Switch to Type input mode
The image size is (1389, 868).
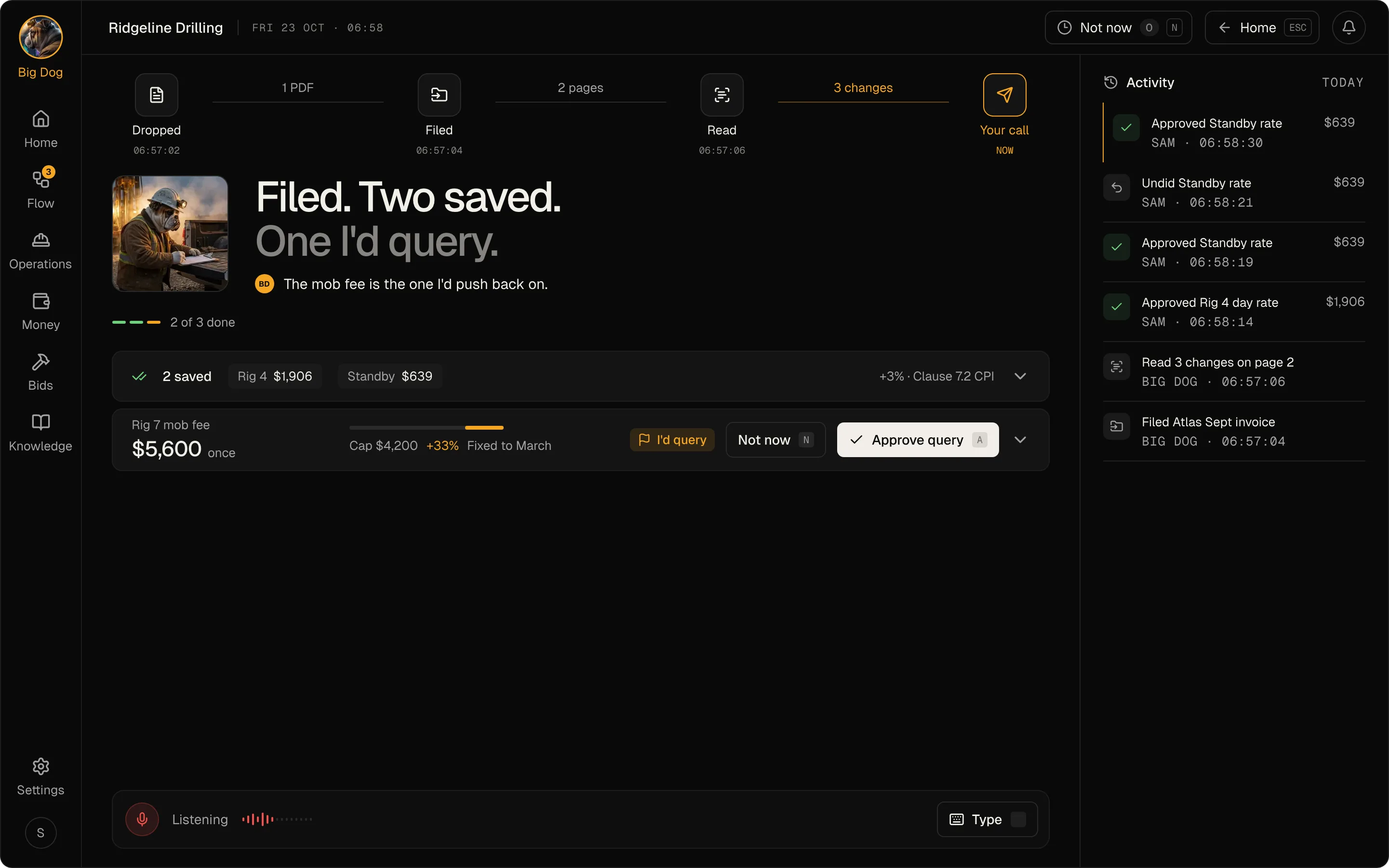point(987,819)
